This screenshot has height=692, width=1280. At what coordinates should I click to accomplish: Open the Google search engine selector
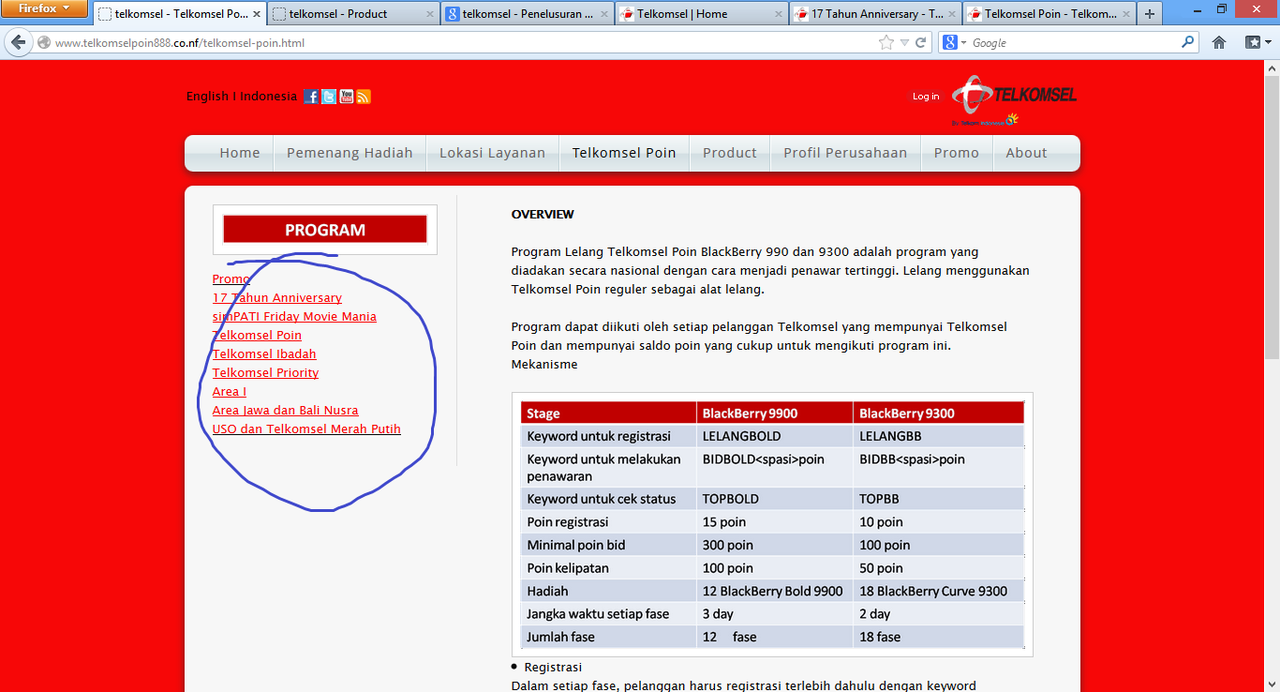[955, 43]
